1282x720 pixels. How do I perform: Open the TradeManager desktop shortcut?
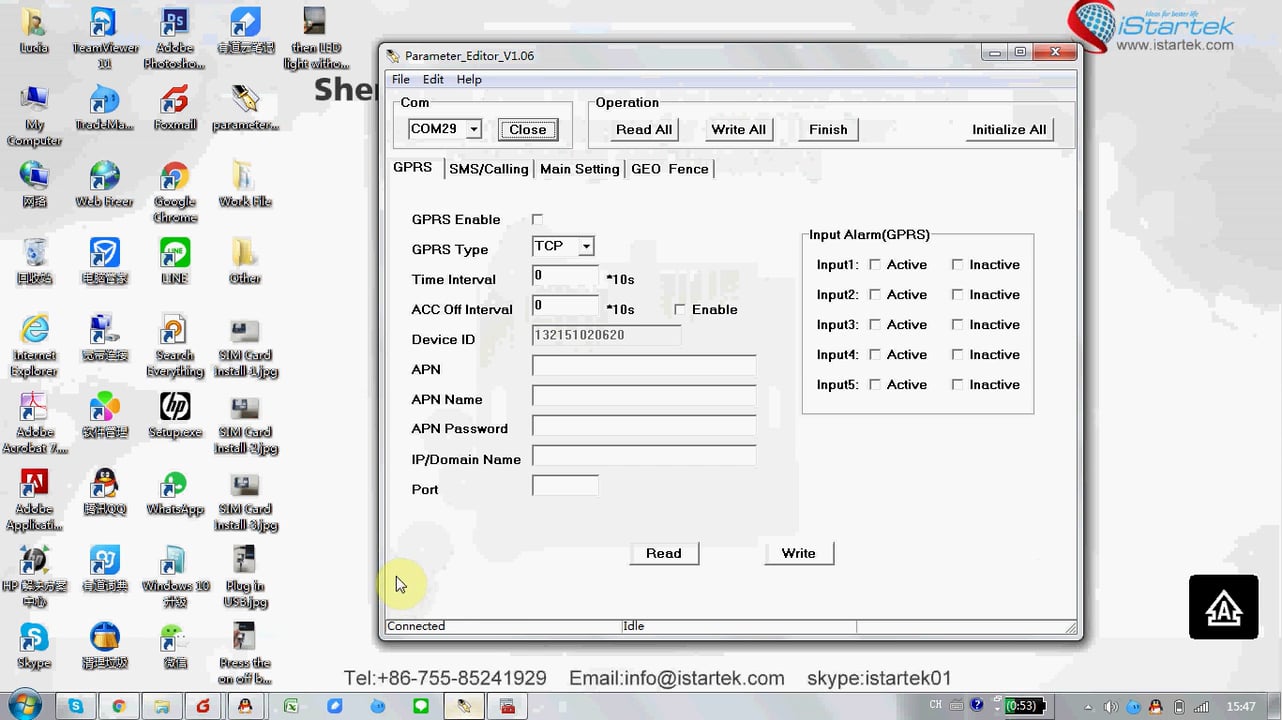pos(104,107)
